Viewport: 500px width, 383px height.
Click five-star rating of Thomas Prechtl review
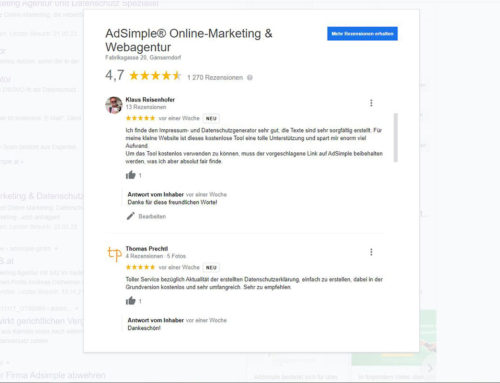click(140, 267)
